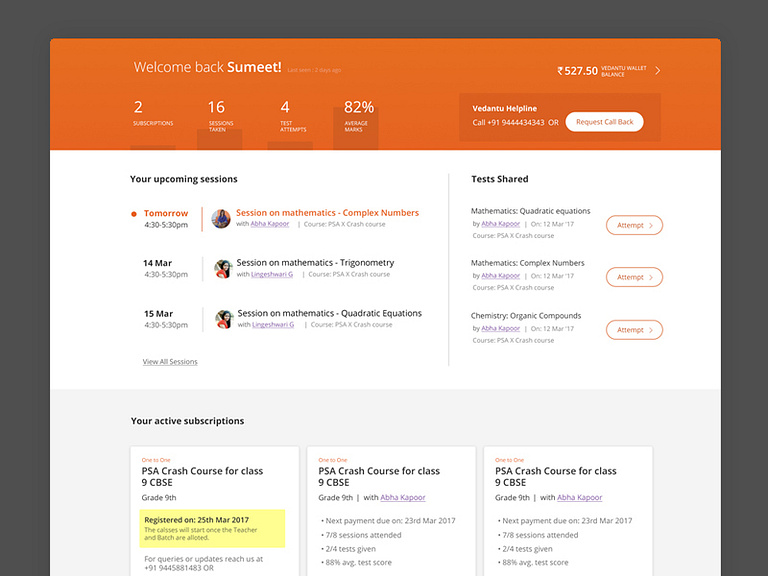This screenshot has height=576, width=768.
Task: Attempt the Mathematics: Quadratic equations test
Action: tap(634, 225)
